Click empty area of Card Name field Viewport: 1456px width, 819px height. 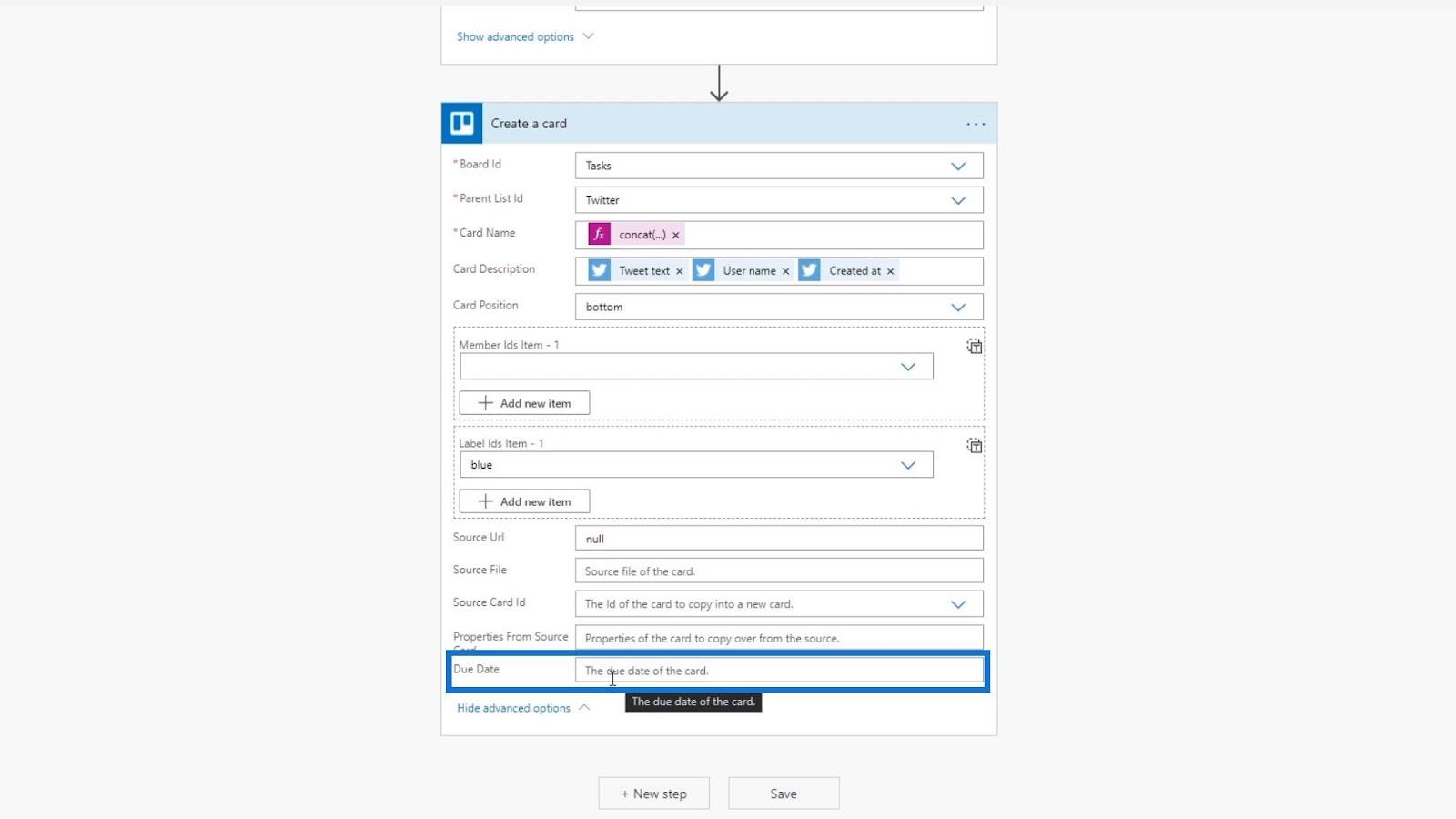[x=833, y=235]
